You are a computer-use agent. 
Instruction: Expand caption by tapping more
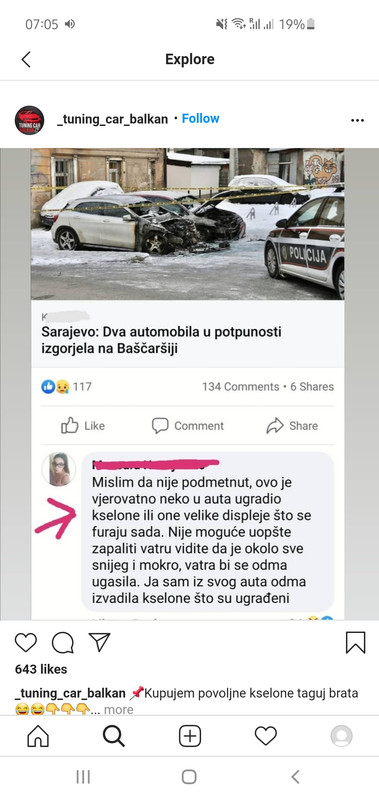pos(118,709)
